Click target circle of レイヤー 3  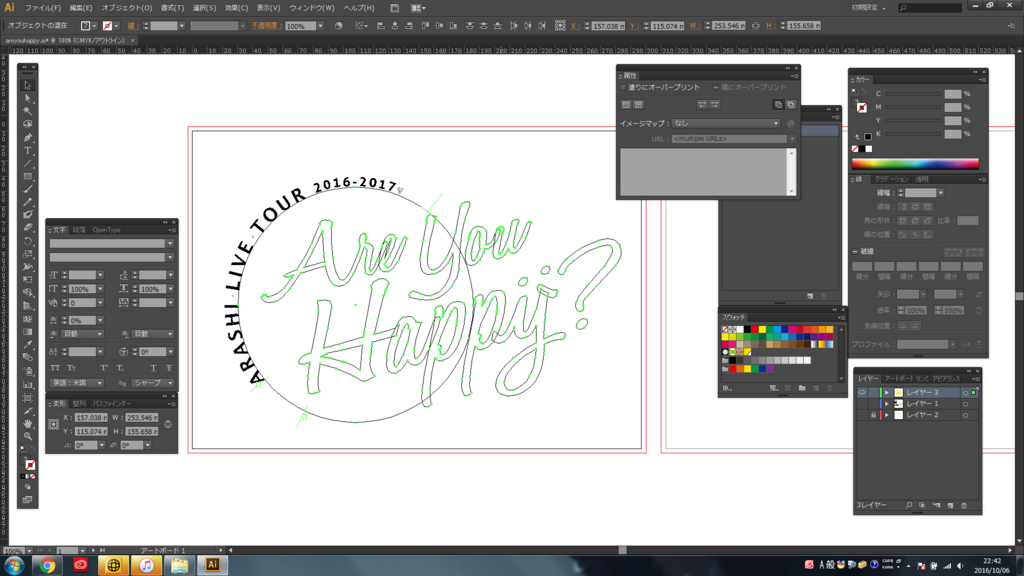pyautogui.click(x=965, y=392)
